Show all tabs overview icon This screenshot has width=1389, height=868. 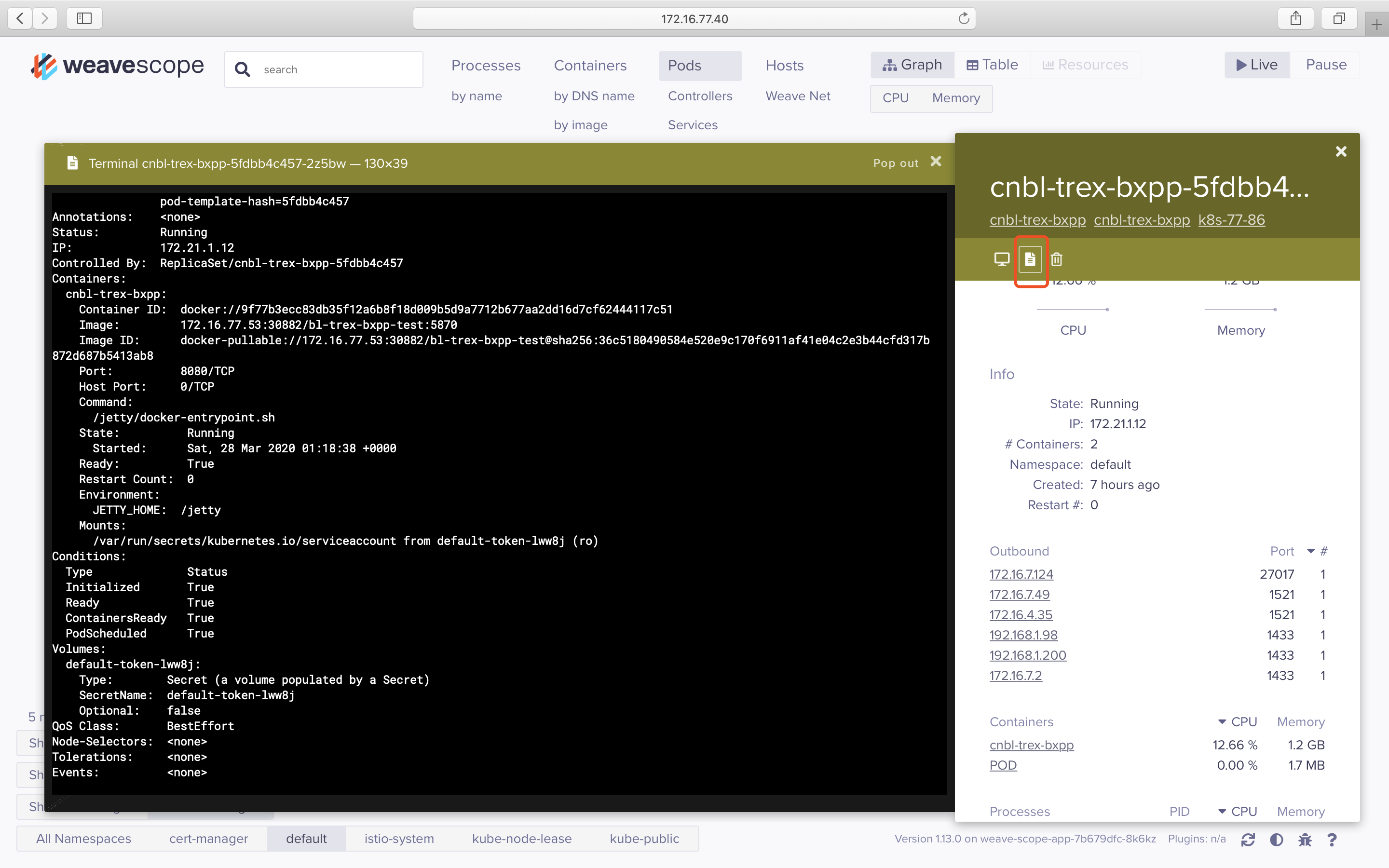1339,18
